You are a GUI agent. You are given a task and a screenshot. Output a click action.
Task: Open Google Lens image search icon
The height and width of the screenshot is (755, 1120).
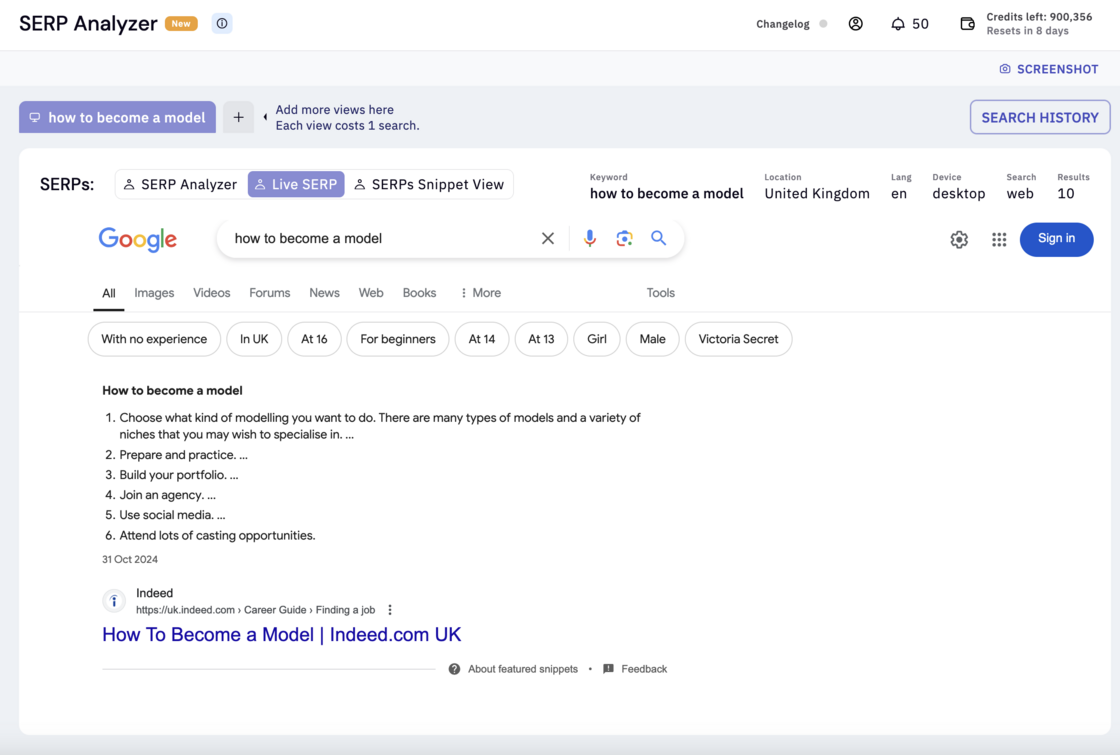pyautogui.click(x=624, y=239)
